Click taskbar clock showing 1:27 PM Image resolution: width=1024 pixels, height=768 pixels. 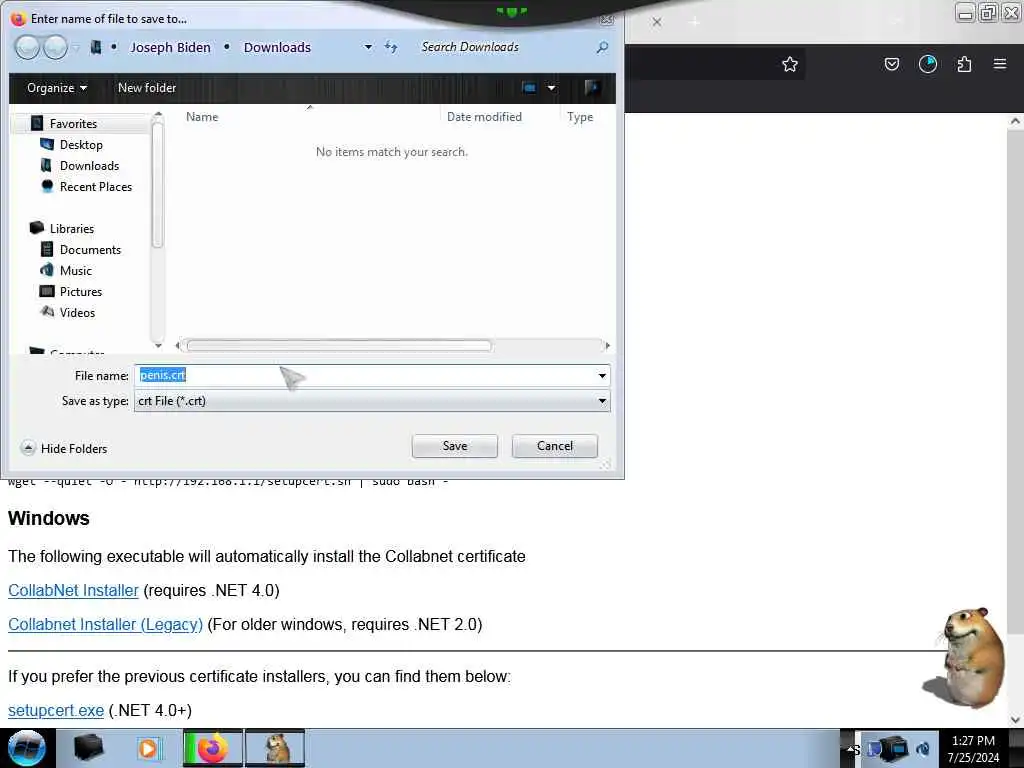click(x=973, y=749)
